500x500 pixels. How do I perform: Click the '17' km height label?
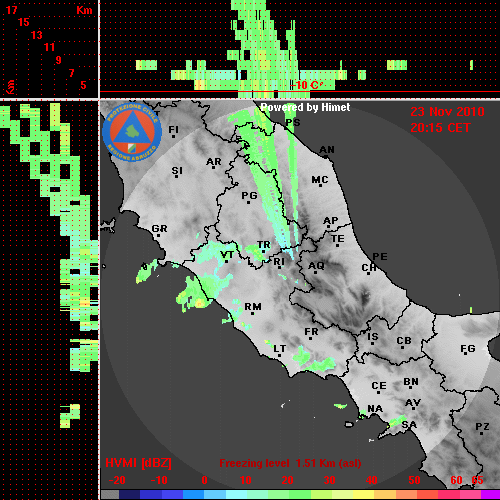(12, 10)
